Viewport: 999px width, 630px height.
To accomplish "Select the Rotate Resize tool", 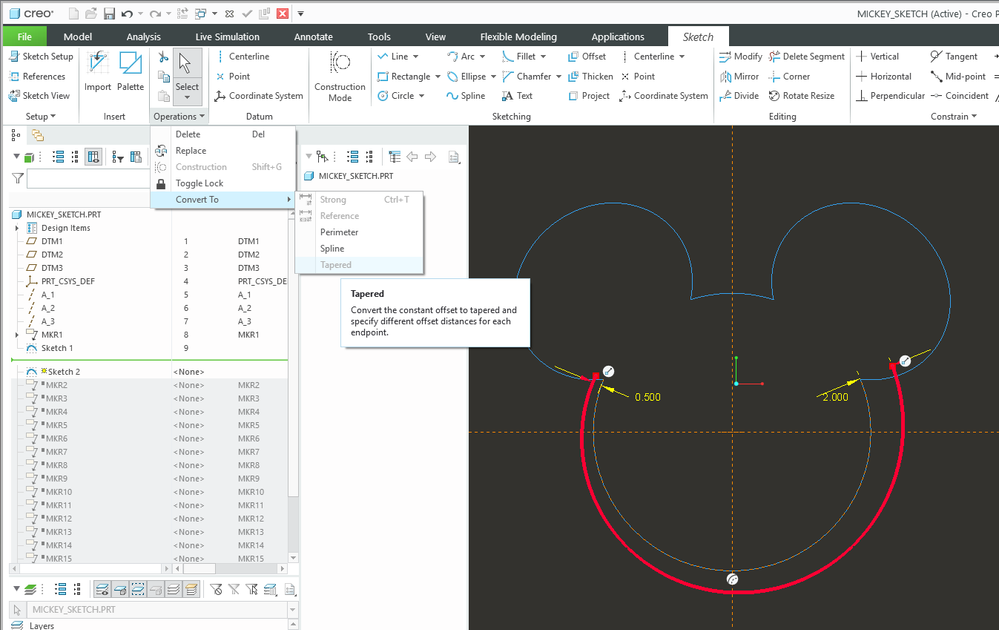I will click(801, 96).
